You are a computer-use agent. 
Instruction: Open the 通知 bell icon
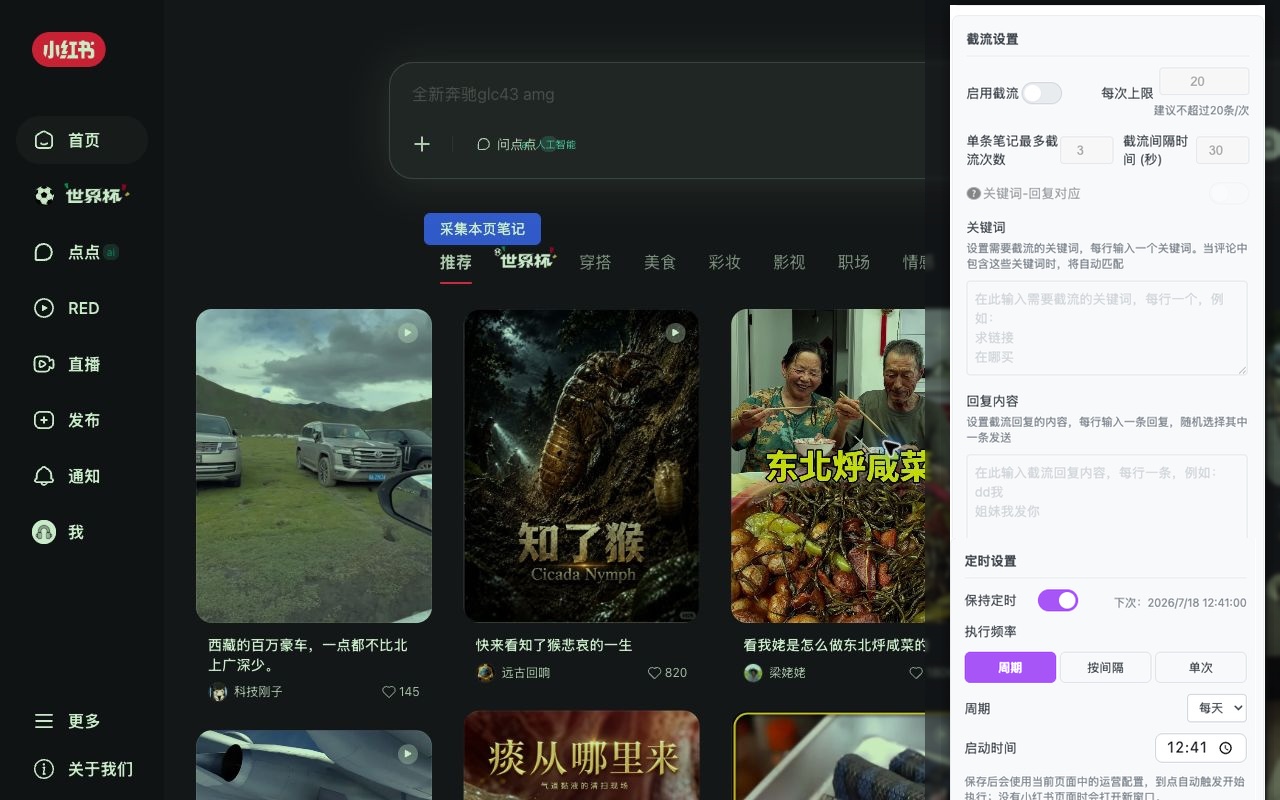[44, 476]
